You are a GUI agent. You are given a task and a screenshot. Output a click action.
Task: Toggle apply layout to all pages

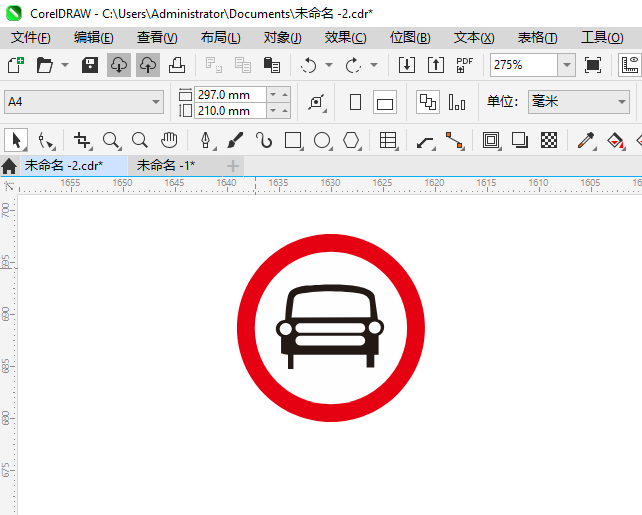pos(428,102)
